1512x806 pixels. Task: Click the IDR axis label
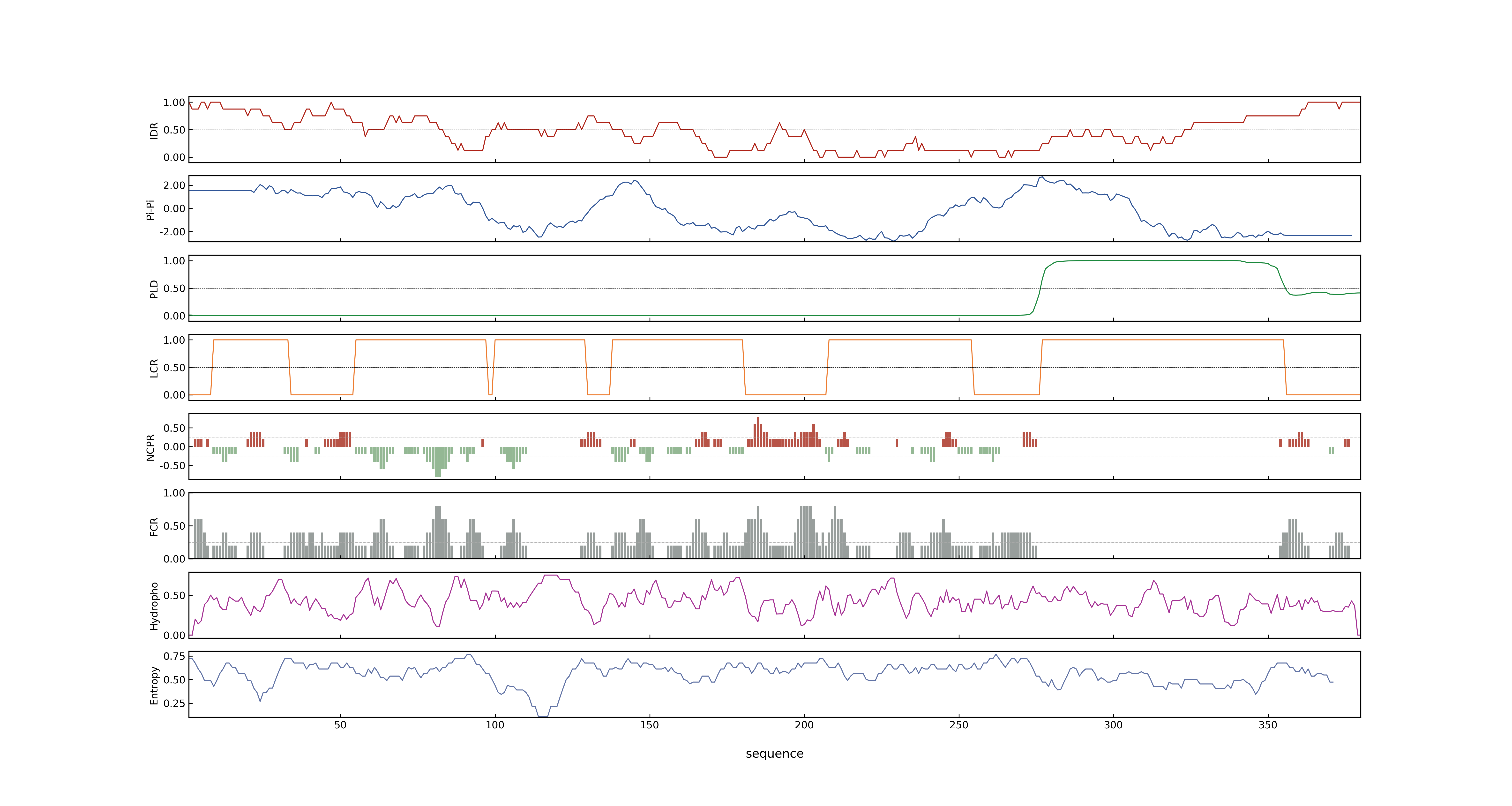pyautogui.click(x=154, y=130)
